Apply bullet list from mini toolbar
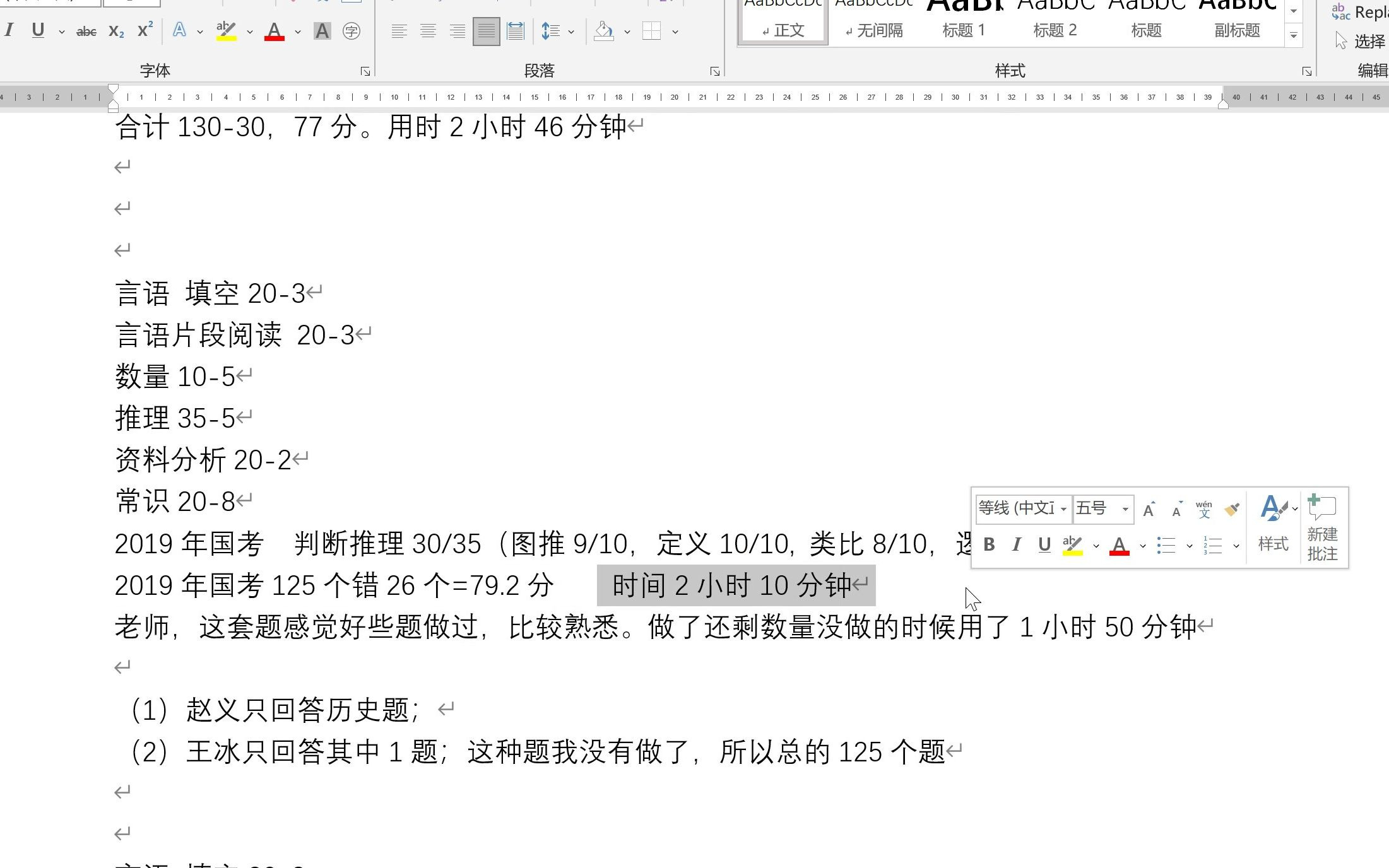Image resolution: width=1389 pixels, height=868 pixels. click(1166, 546)
